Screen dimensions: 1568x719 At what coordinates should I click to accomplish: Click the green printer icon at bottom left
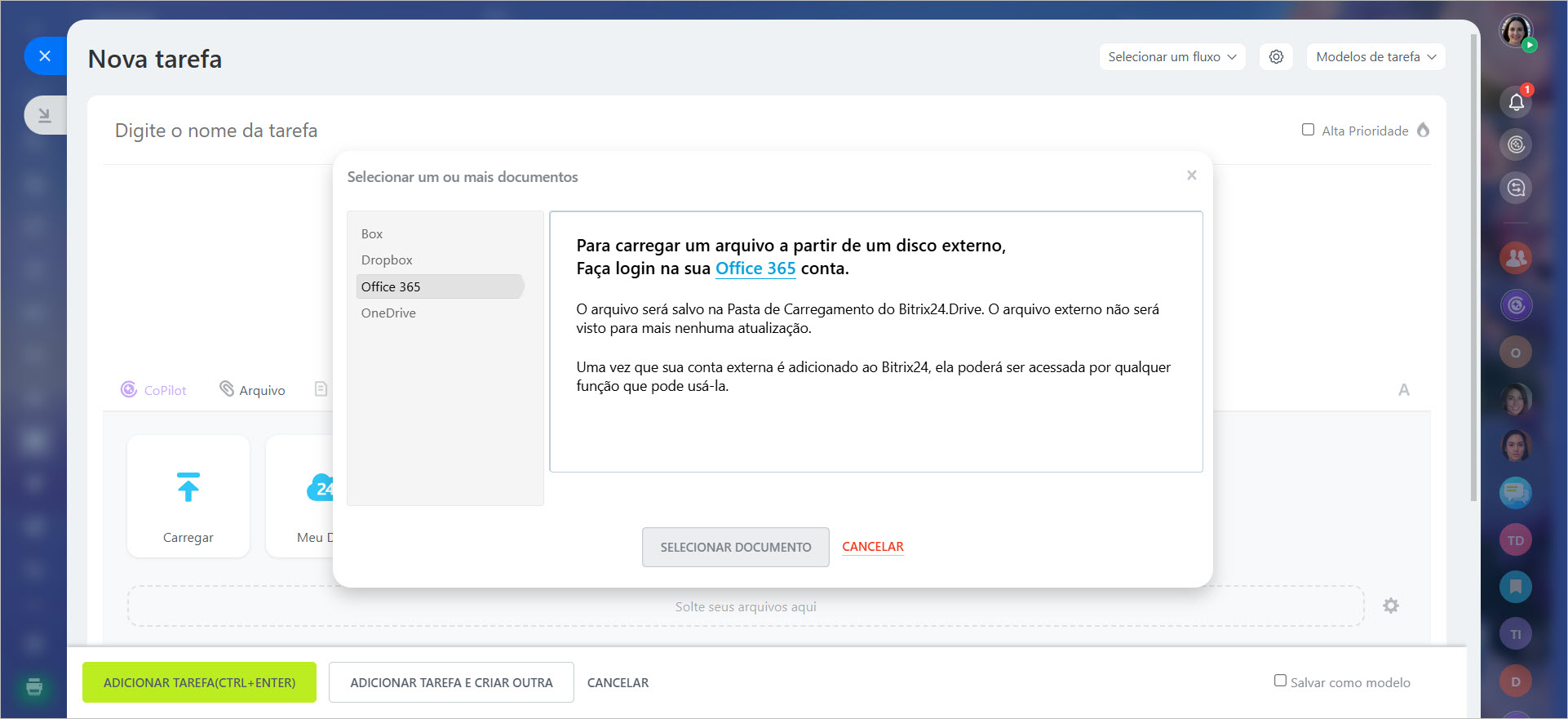[34, 686]
